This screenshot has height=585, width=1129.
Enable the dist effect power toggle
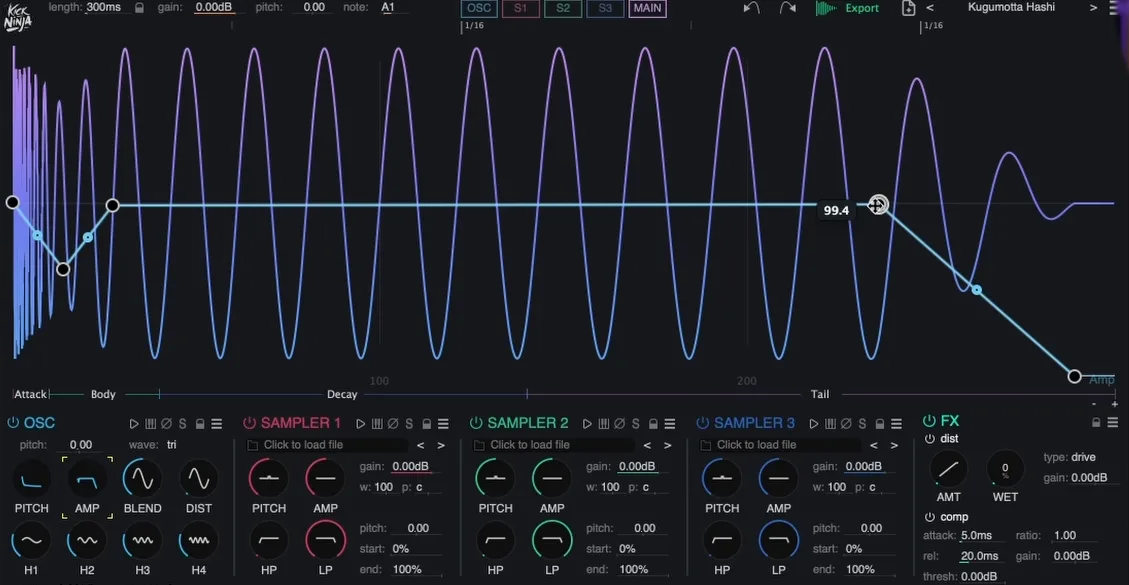point(930,439)
